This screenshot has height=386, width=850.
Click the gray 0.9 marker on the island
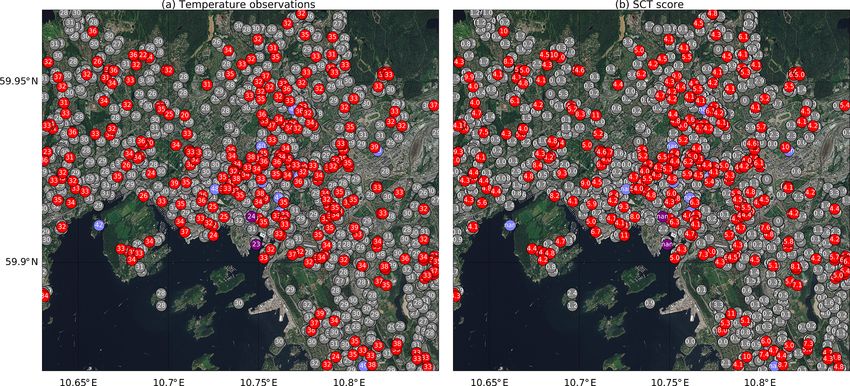coord(649,303)
